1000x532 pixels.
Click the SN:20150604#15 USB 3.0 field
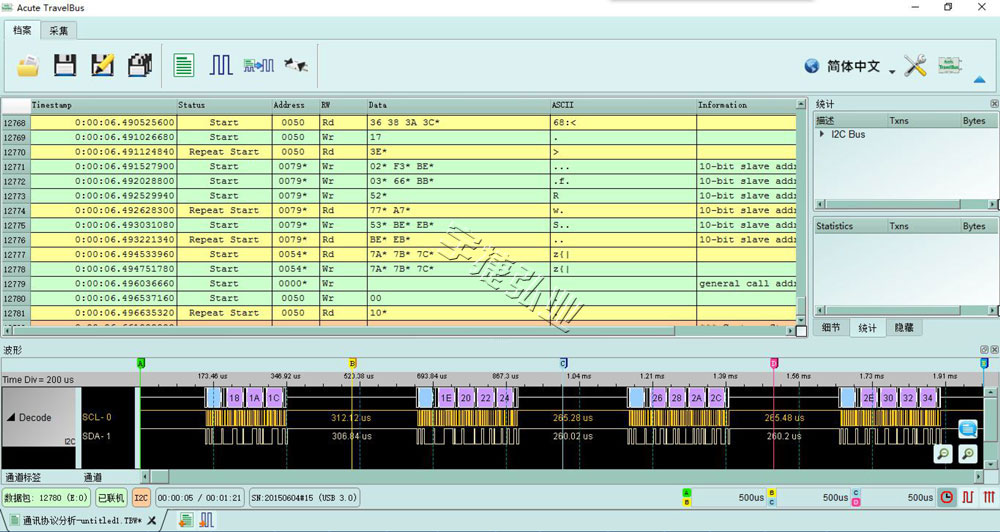[304, 498]
